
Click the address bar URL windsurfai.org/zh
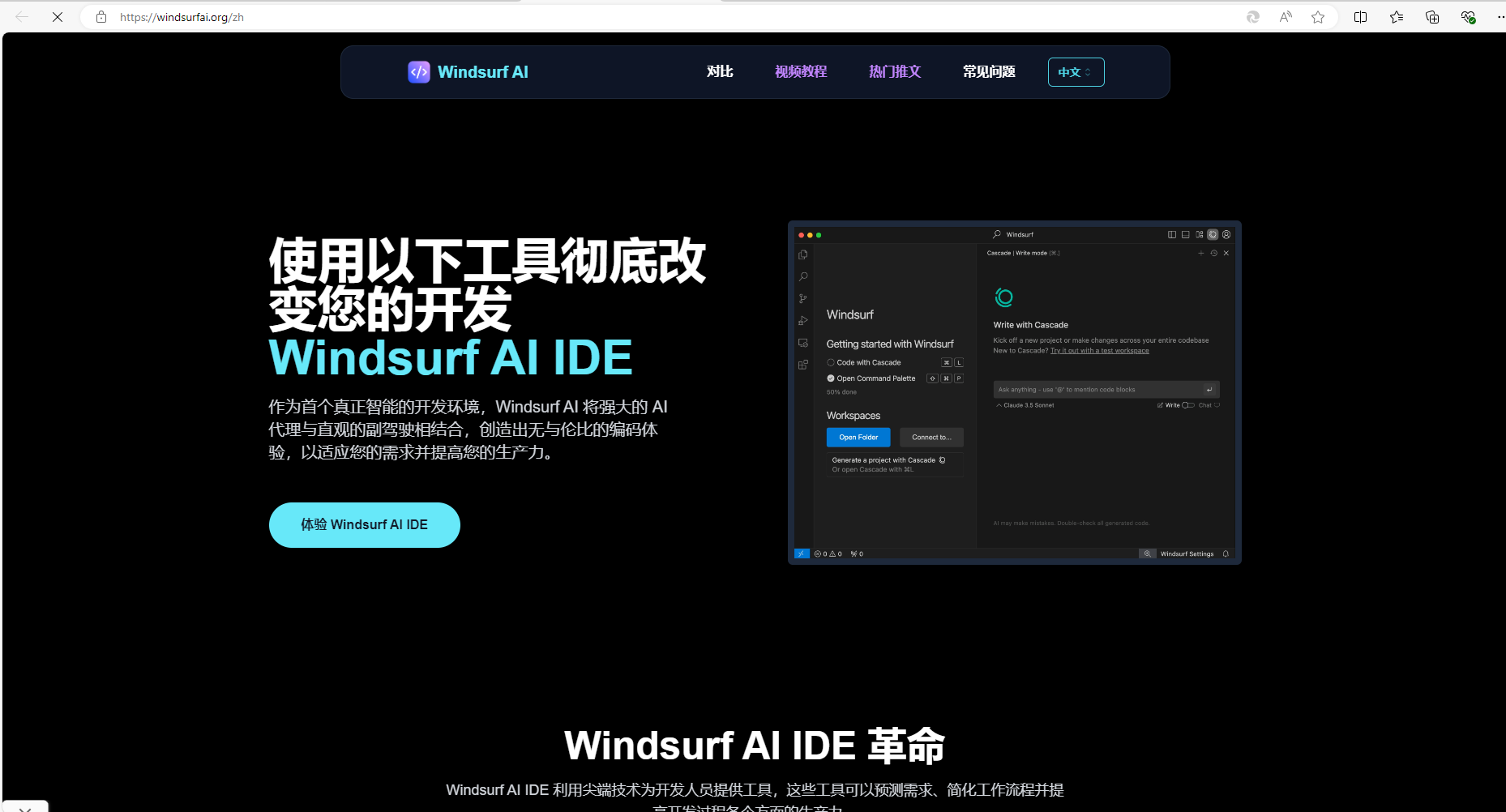(x=182, y=17)
